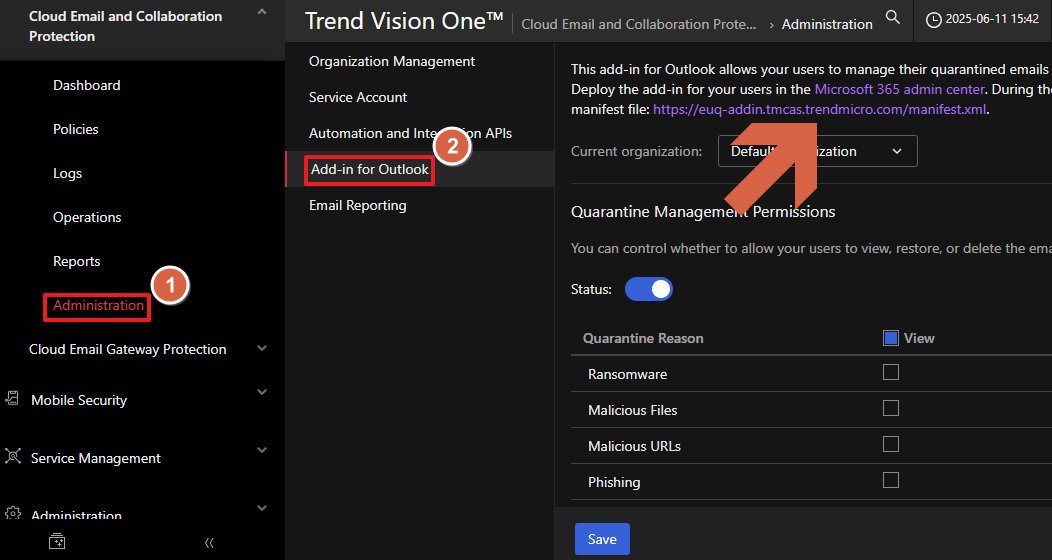Toggle the Quarantine Management Status switch
Image resolution: width=1052 pixels, height=560 pixels.
(649, 289)
